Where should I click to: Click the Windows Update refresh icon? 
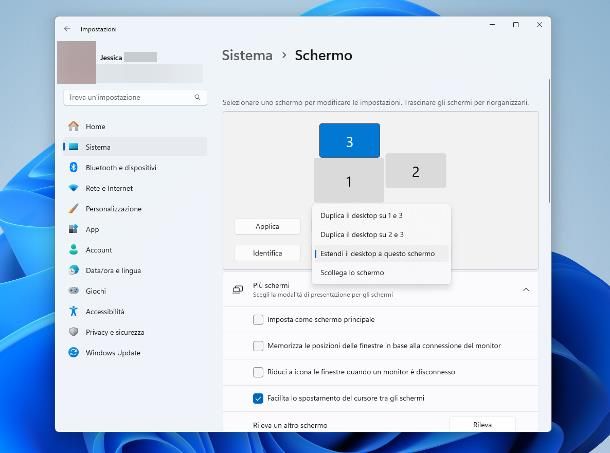74,352
